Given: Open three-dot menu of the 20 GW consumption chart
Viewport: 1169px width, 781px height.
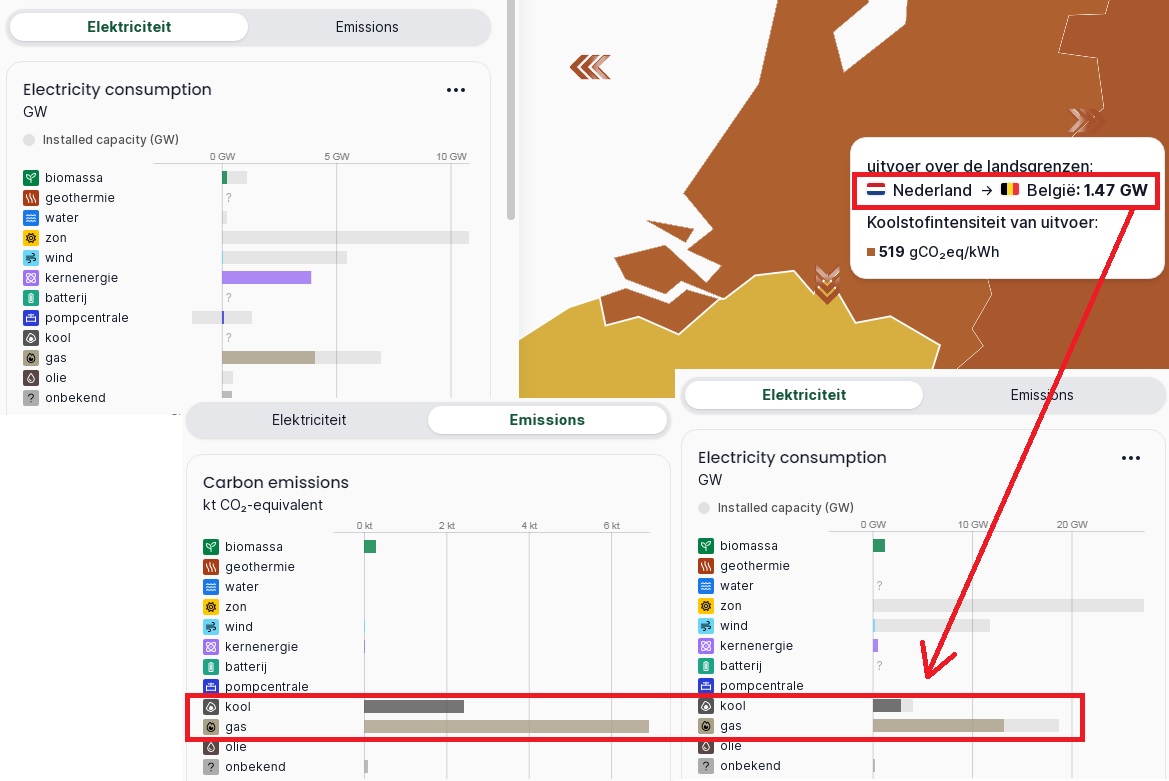Looking at the screenshot, I should pos(1131,458).
